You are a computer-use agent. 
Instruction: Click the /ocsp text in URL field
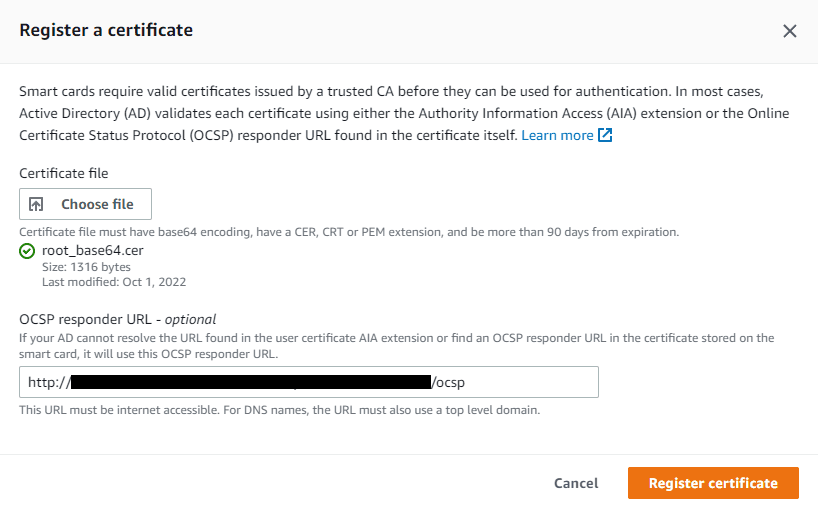pos(448,382)
